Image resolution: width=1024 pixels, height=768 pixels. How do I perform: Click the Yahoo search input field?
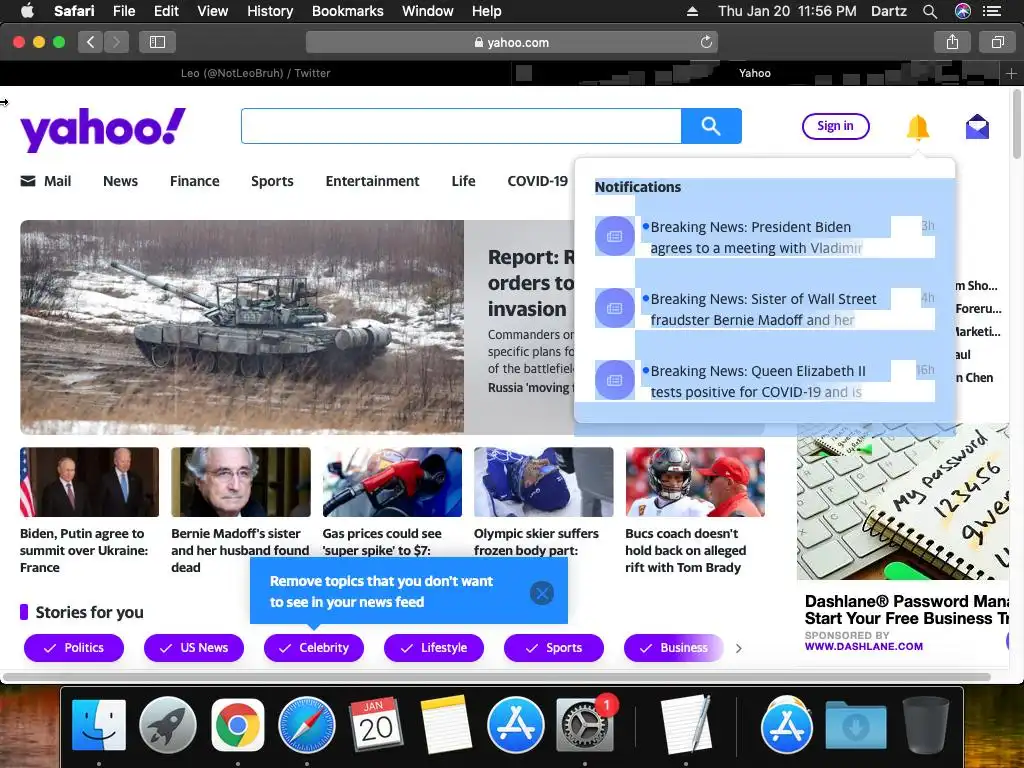click(x=461, y=126)
